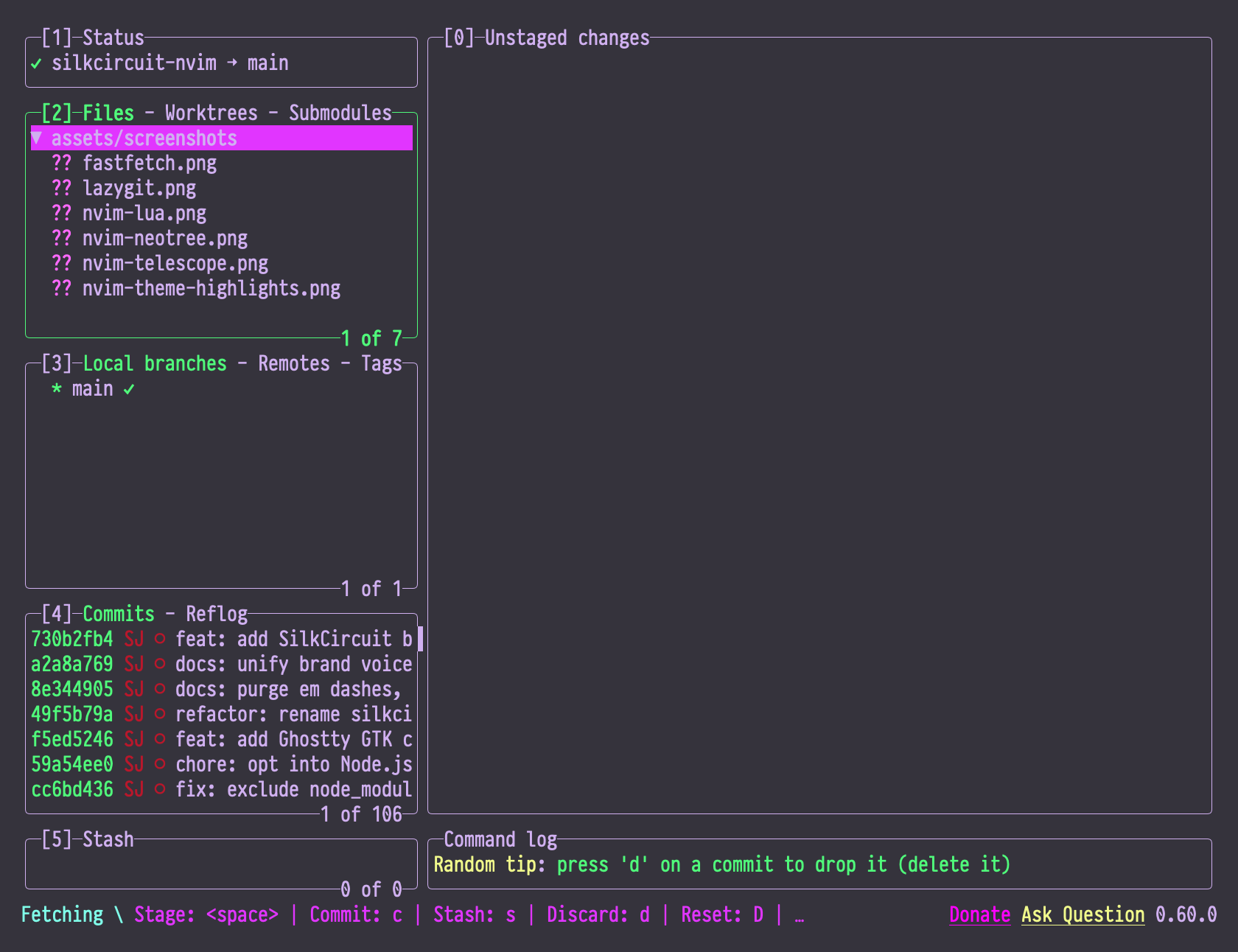Open the Donate link
The image size is (1238, 952).
pyautogui.click(x=979, y=914)
